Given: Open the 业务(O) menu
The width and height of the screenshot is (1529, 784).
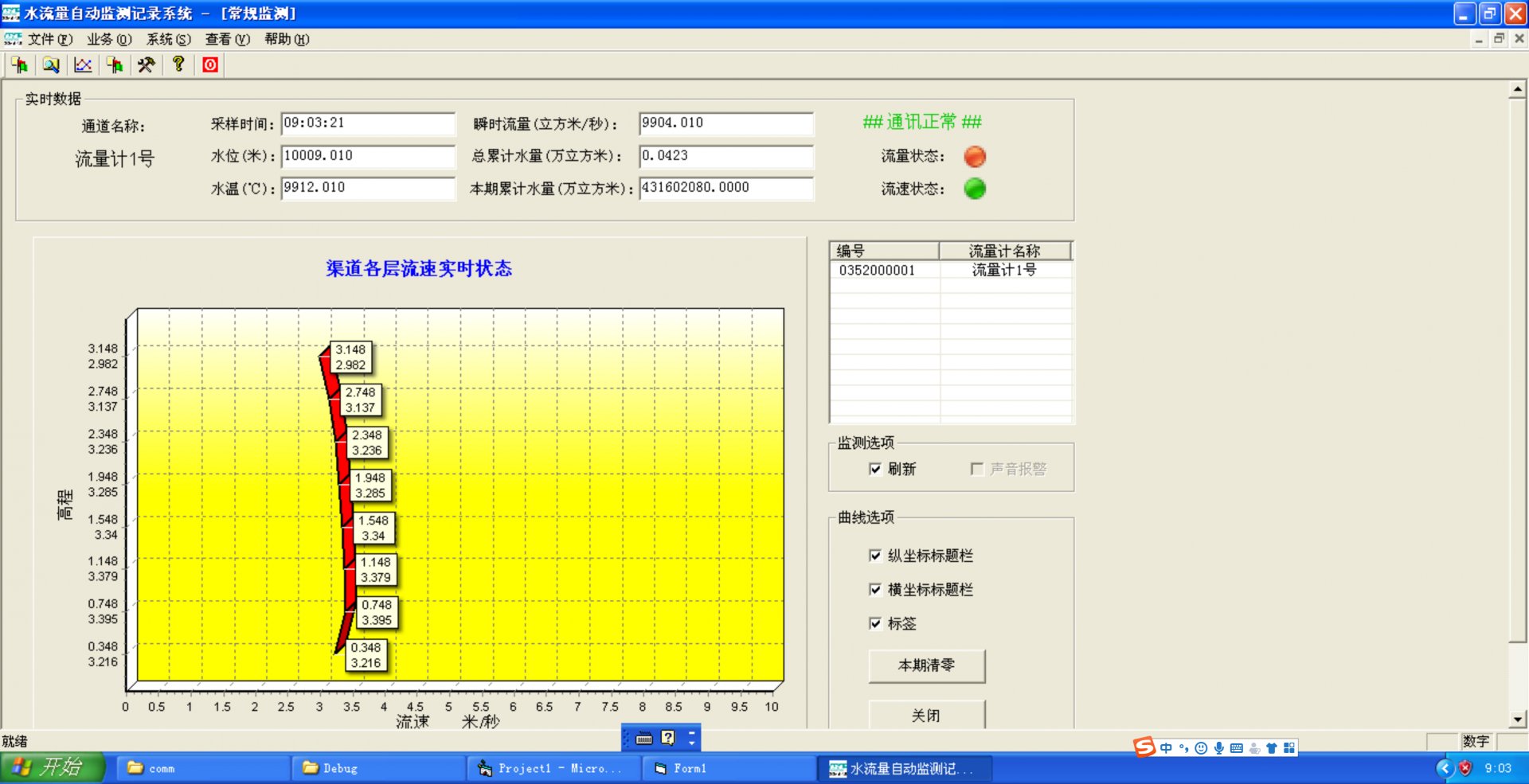Looking at the screenshot, I should pos(109,39).
